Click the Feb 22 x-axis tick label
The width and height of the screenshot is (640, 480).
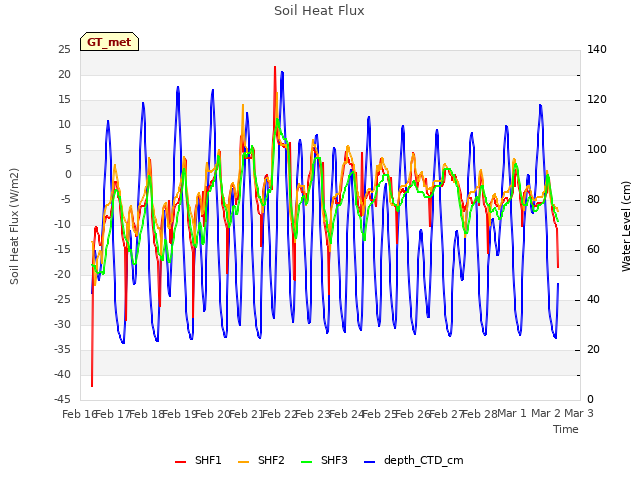click(279, 414)
